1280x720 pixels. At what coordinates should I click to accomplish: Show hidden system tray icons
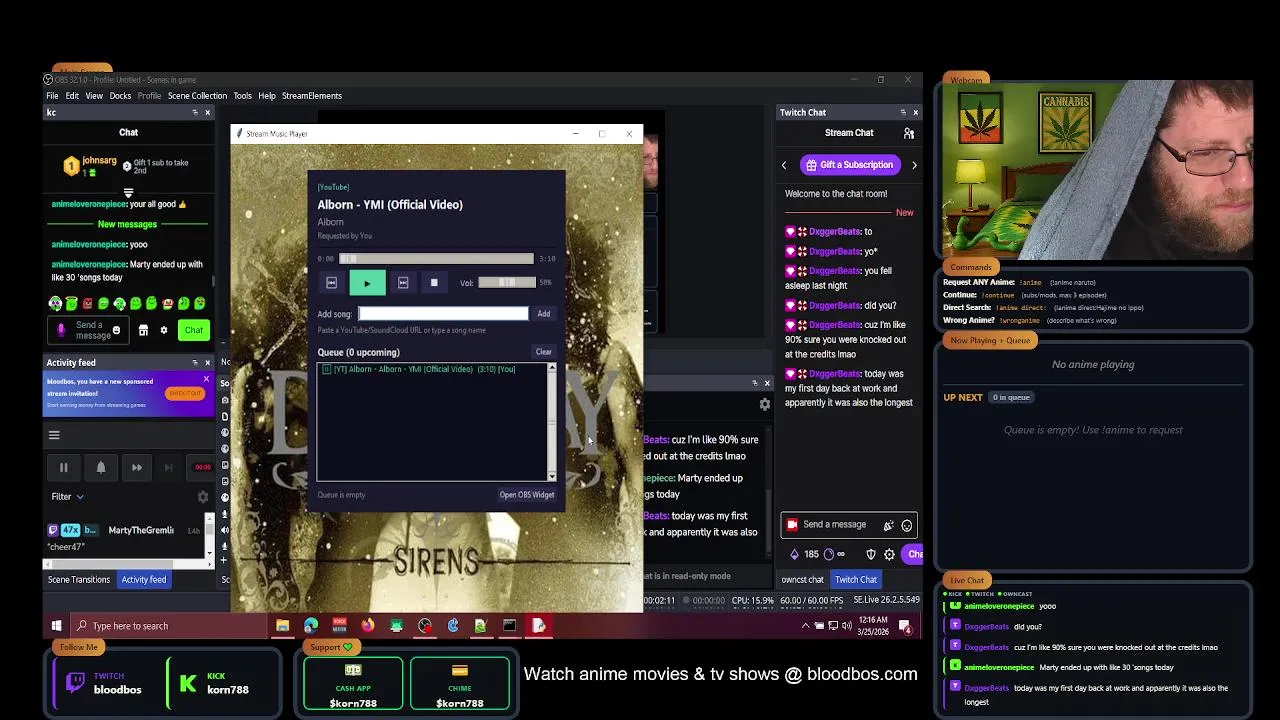pyautogui.click(x=806, y=626)
